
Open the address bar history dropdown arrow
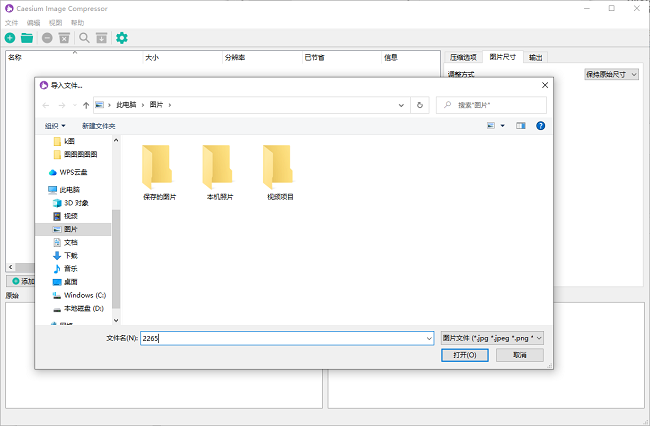(x=401, y=105)
